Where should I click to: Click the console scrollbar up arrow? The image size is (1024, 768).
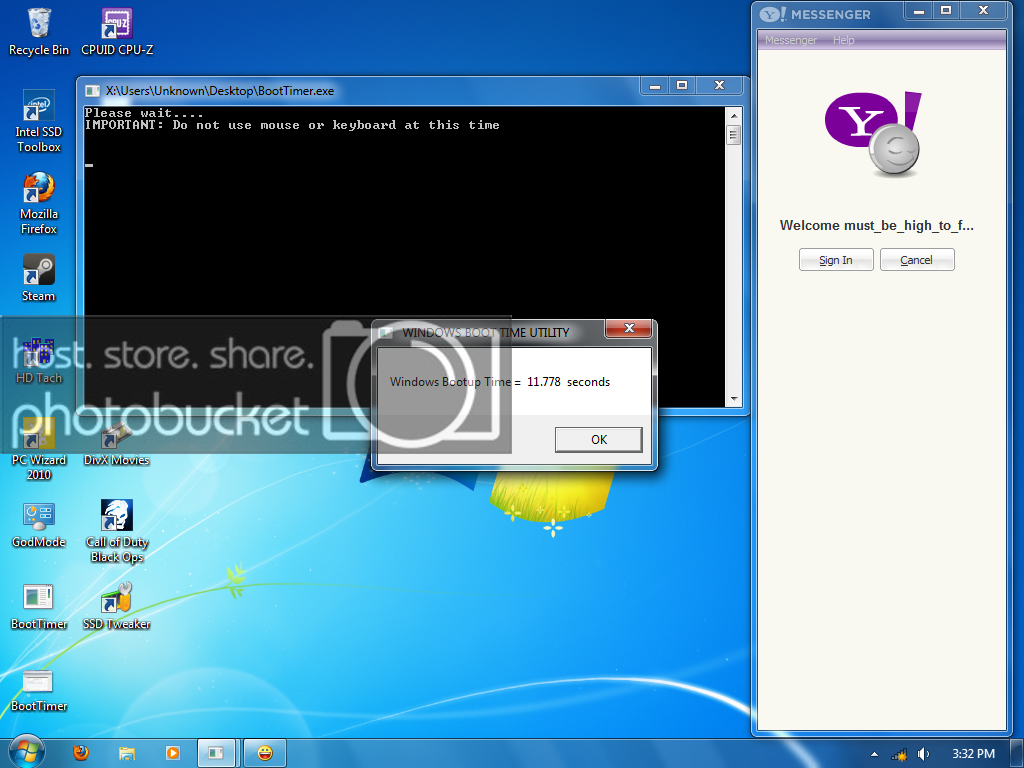733,116
